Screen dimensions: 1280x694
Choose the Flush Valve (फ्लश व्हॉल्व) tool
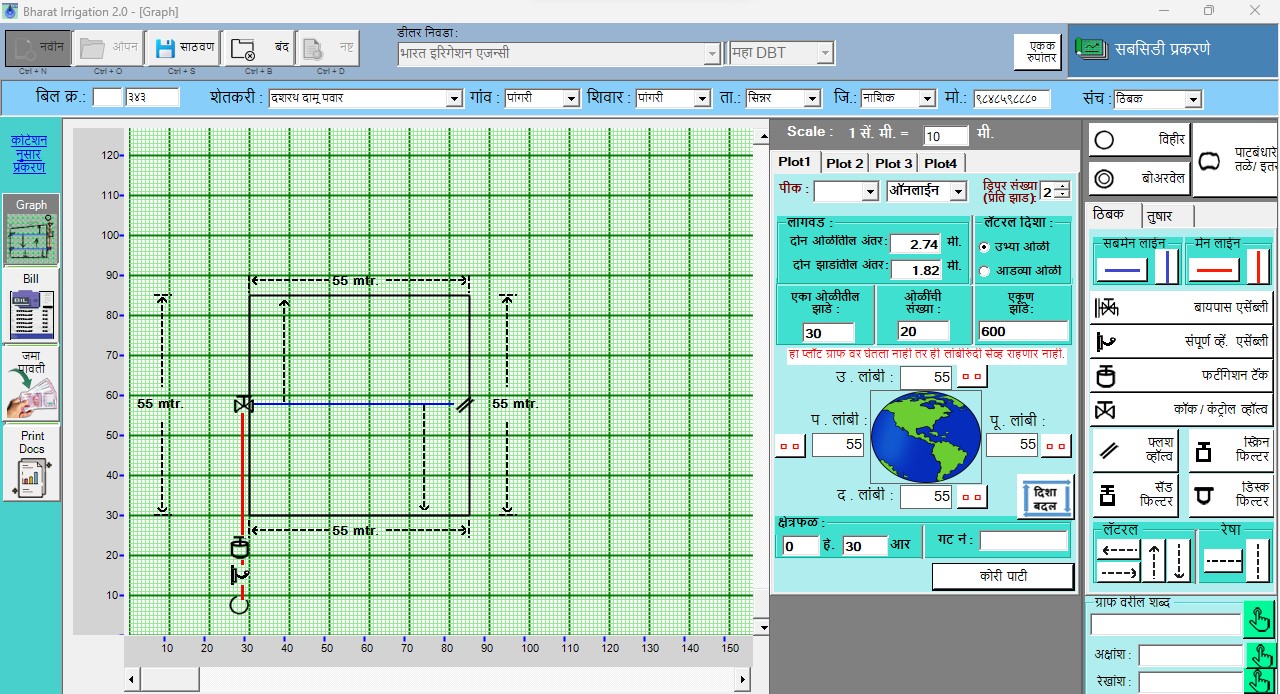[1134, 451]
